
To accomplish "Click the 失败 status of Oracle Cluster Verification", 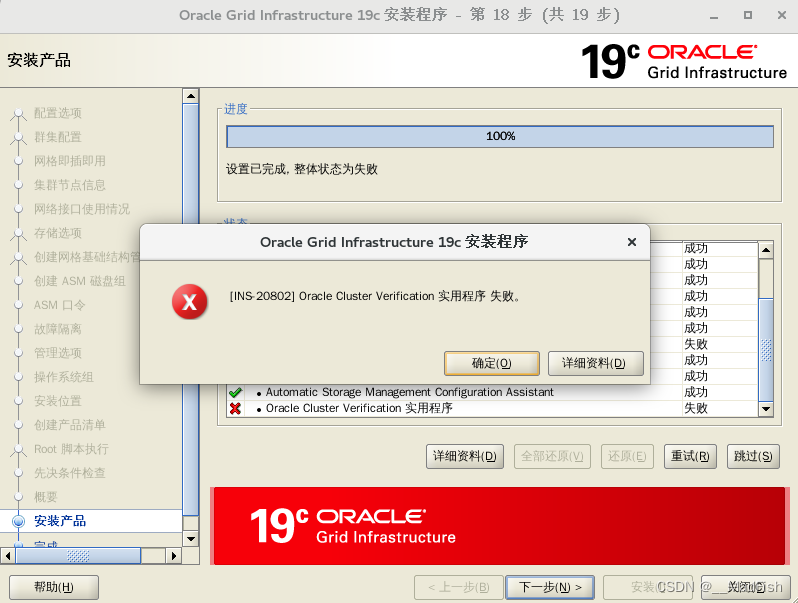I will pos(696,408).
